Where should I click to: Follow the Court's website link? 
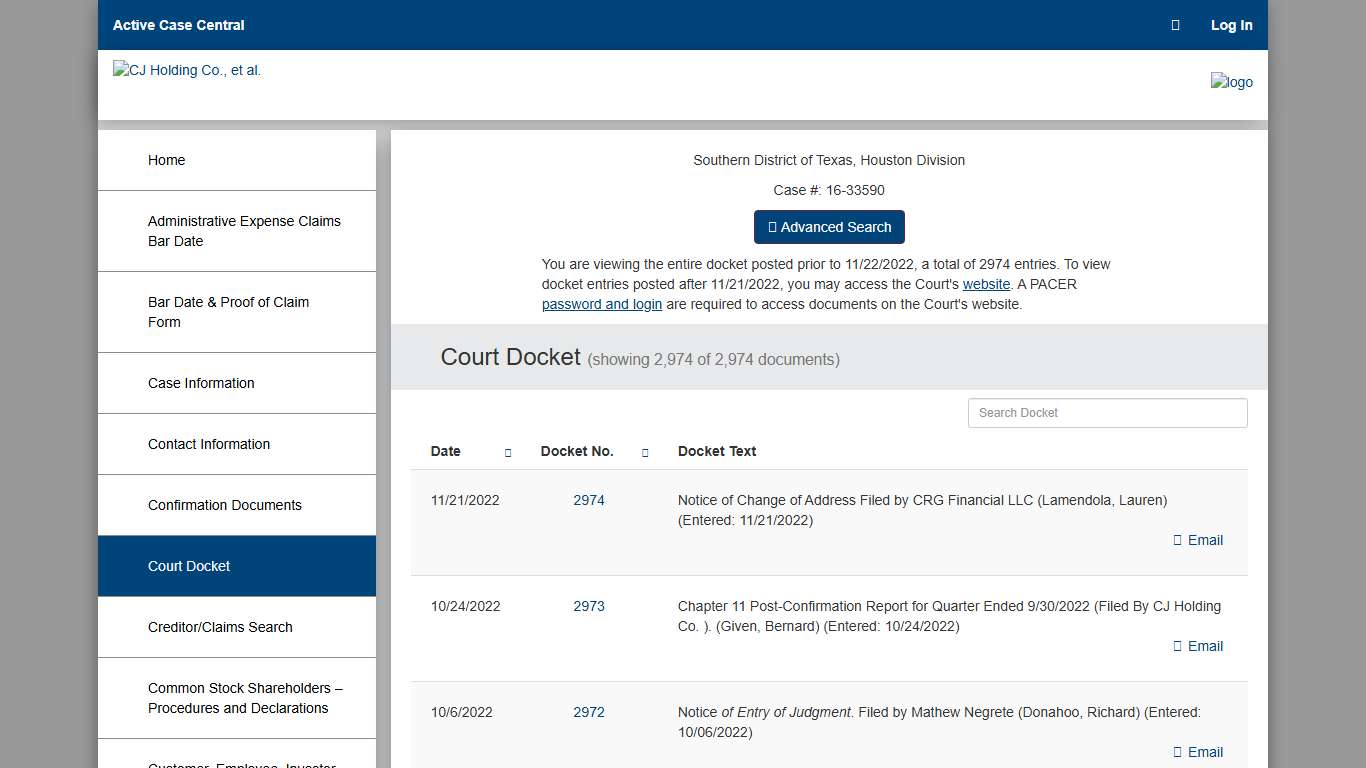pyautogui.click(x=986, y=284)
